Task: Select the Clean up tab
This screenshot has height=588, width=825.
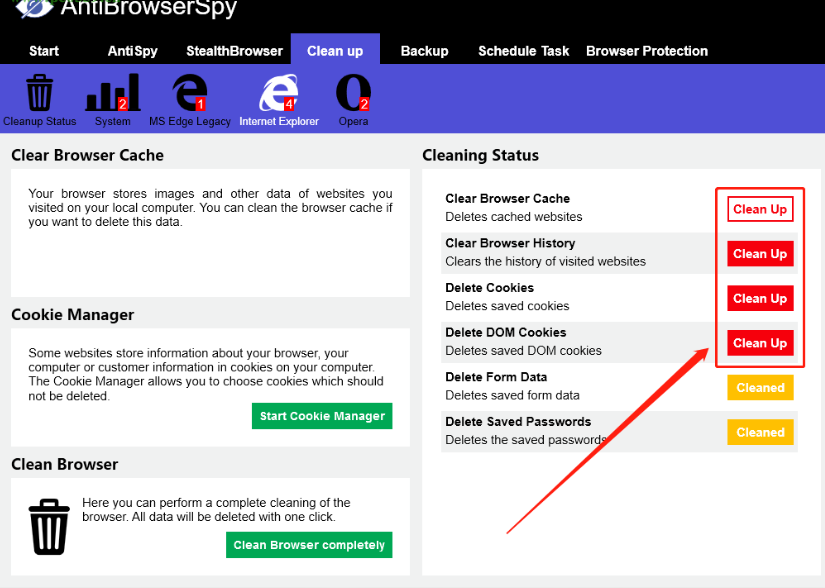Action: pyautogui.click(x=335, y=51)
